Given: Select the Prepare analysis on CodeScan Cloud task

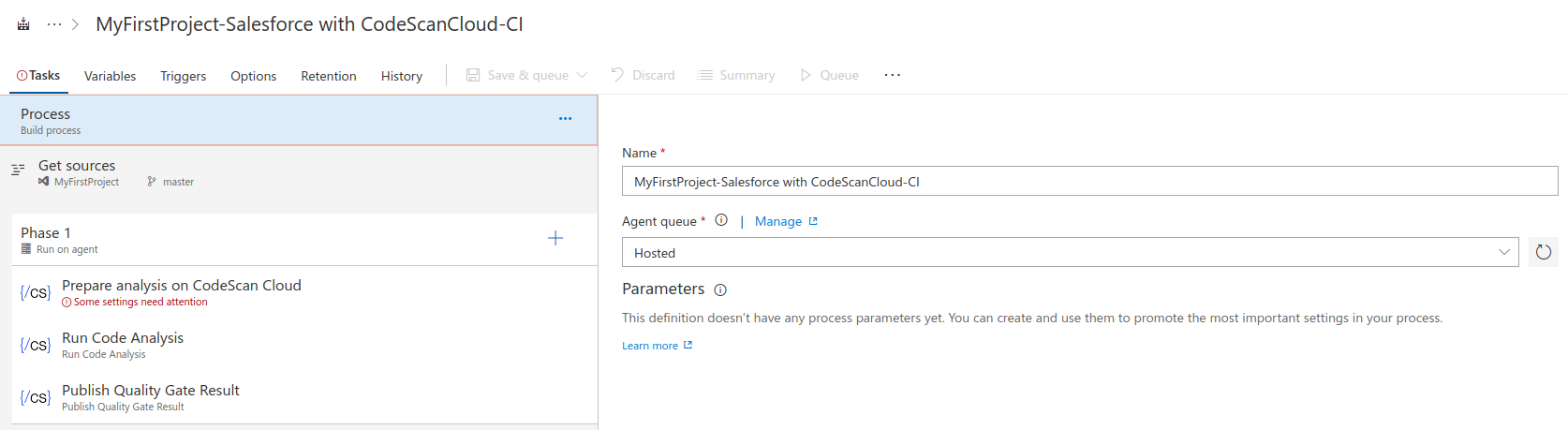Looking at the screenshot, I should tap(182, 292).
